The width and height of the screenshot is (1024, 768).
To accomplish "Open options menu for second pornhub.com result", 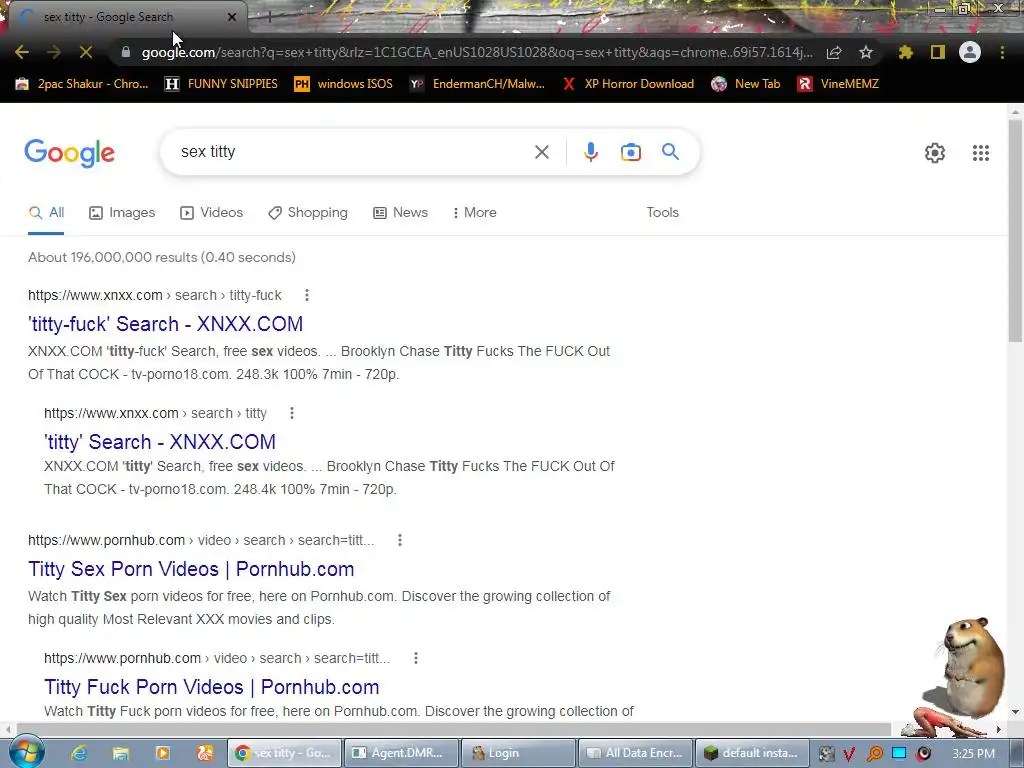I will click(x=415, y=658).
